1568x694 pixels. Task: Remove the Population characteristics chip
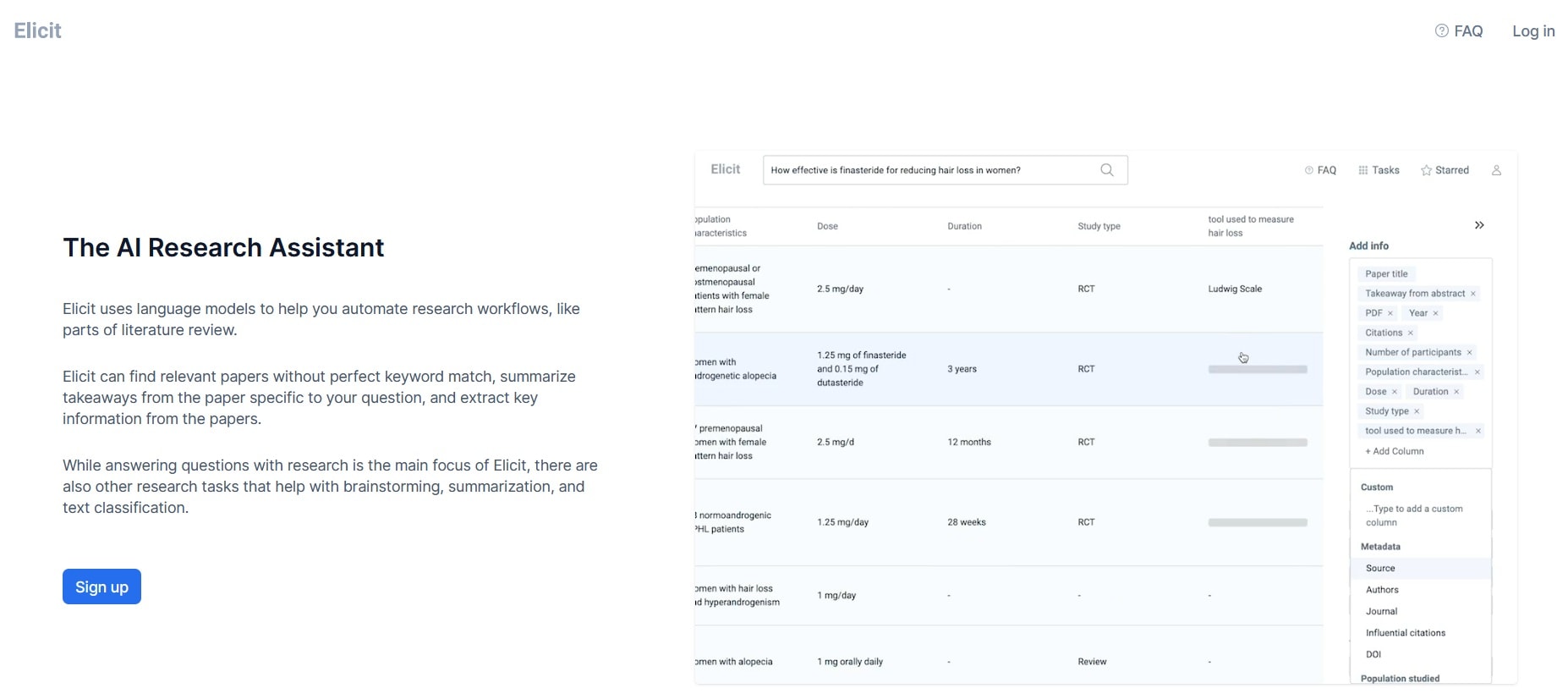click(1478, 372)
